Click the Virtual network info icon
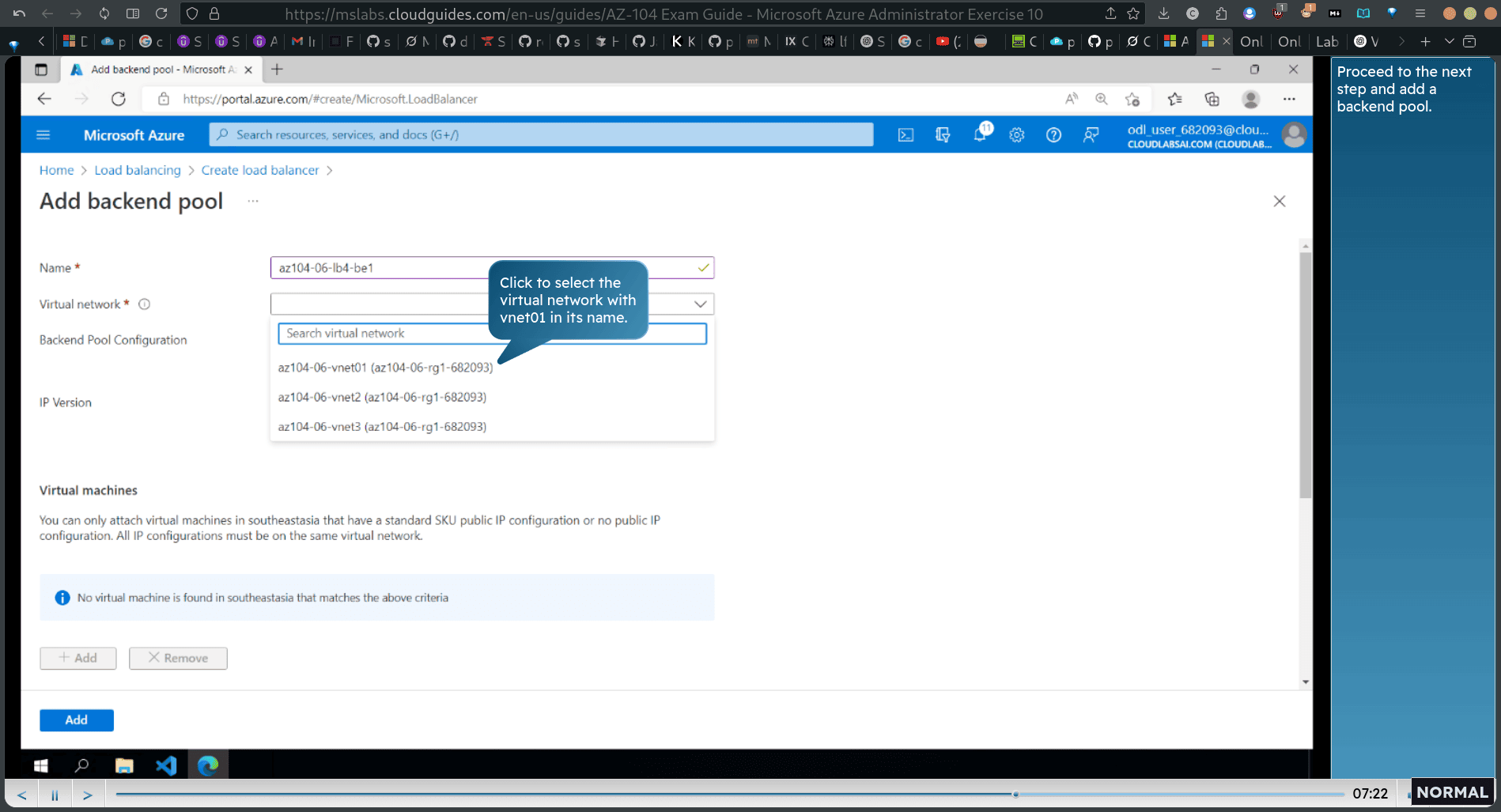The width and height of the screenshot is (1501, 812). (x=145, y=304)
